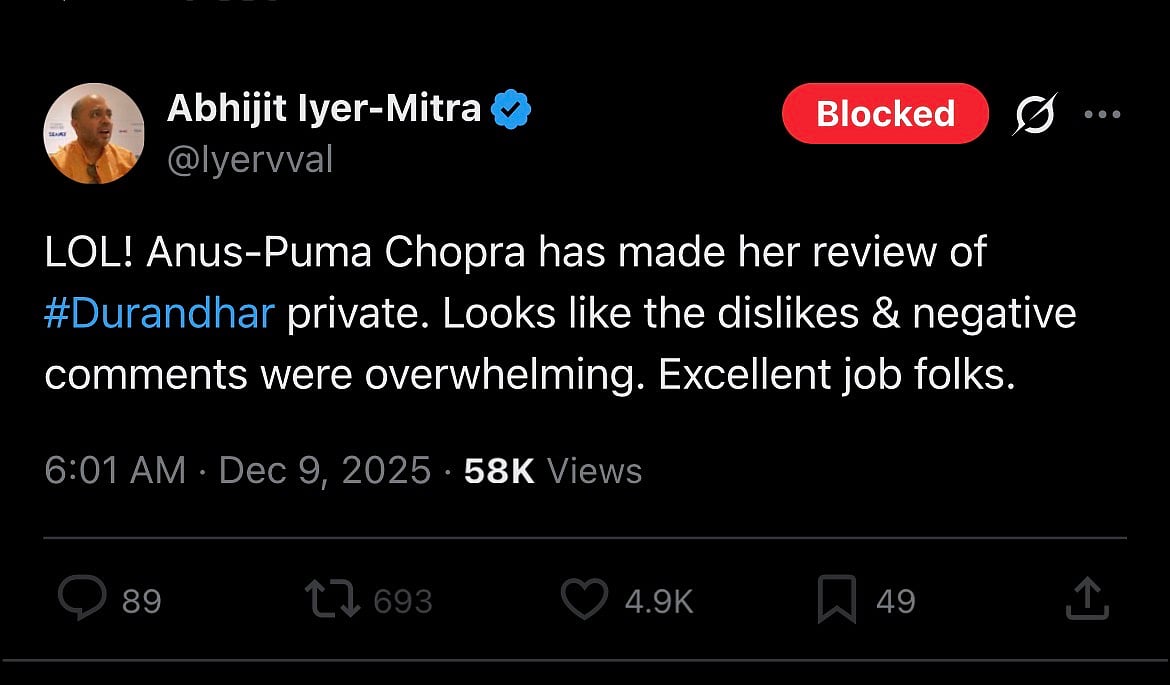Viewport: 1170px width, 685px height.
Task: Click the 6:01 AM timestamp
Action: pyautogui.click(x=115, y=470)
